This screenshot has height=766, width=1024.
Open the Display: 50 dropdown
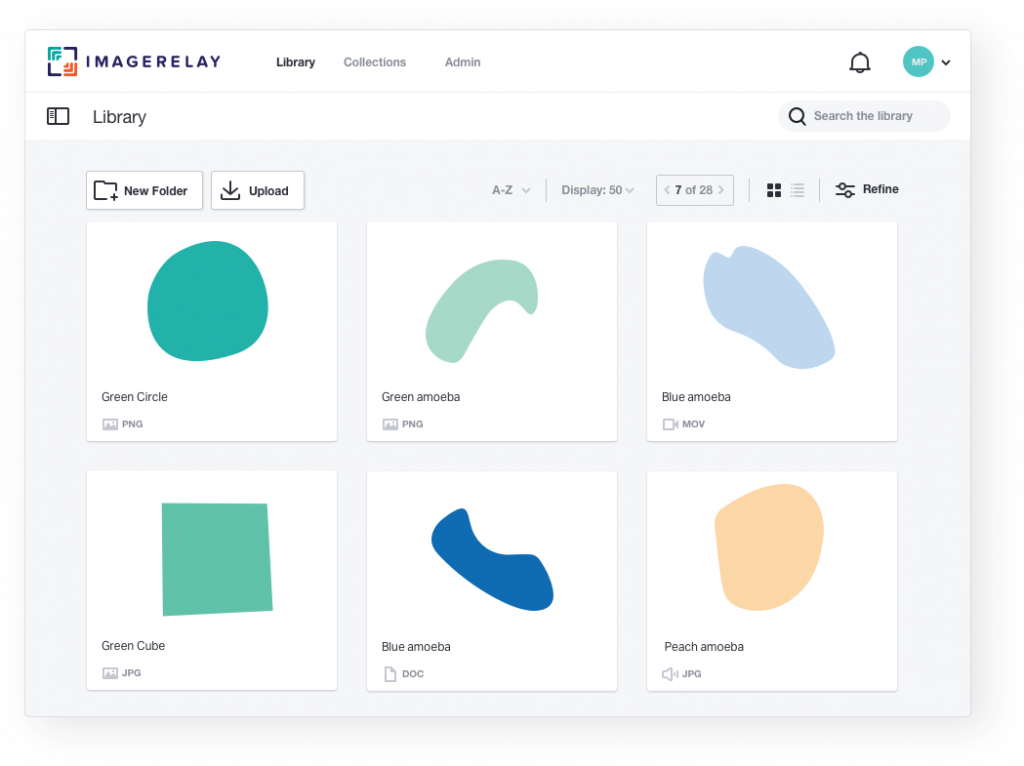[597, 189]
